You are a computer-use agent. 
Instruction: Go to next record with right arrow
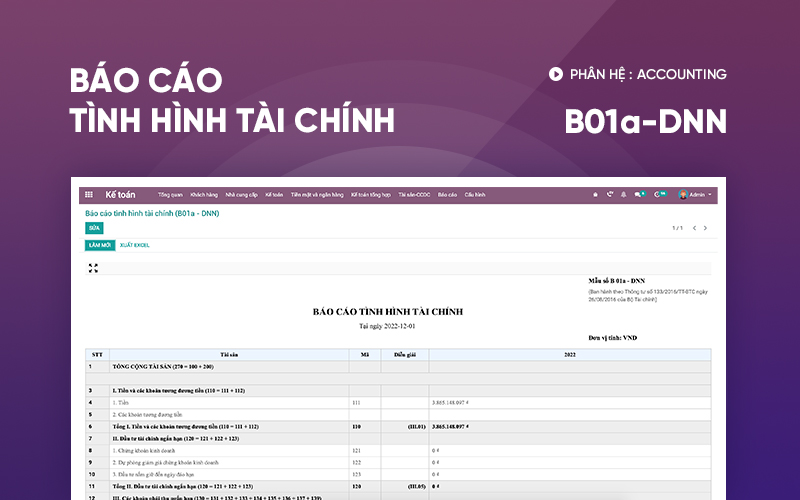705,228
